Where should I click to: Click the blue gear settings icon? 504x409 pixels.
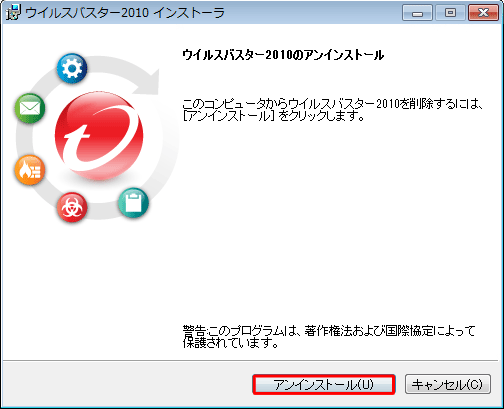[x=72, y=68]
